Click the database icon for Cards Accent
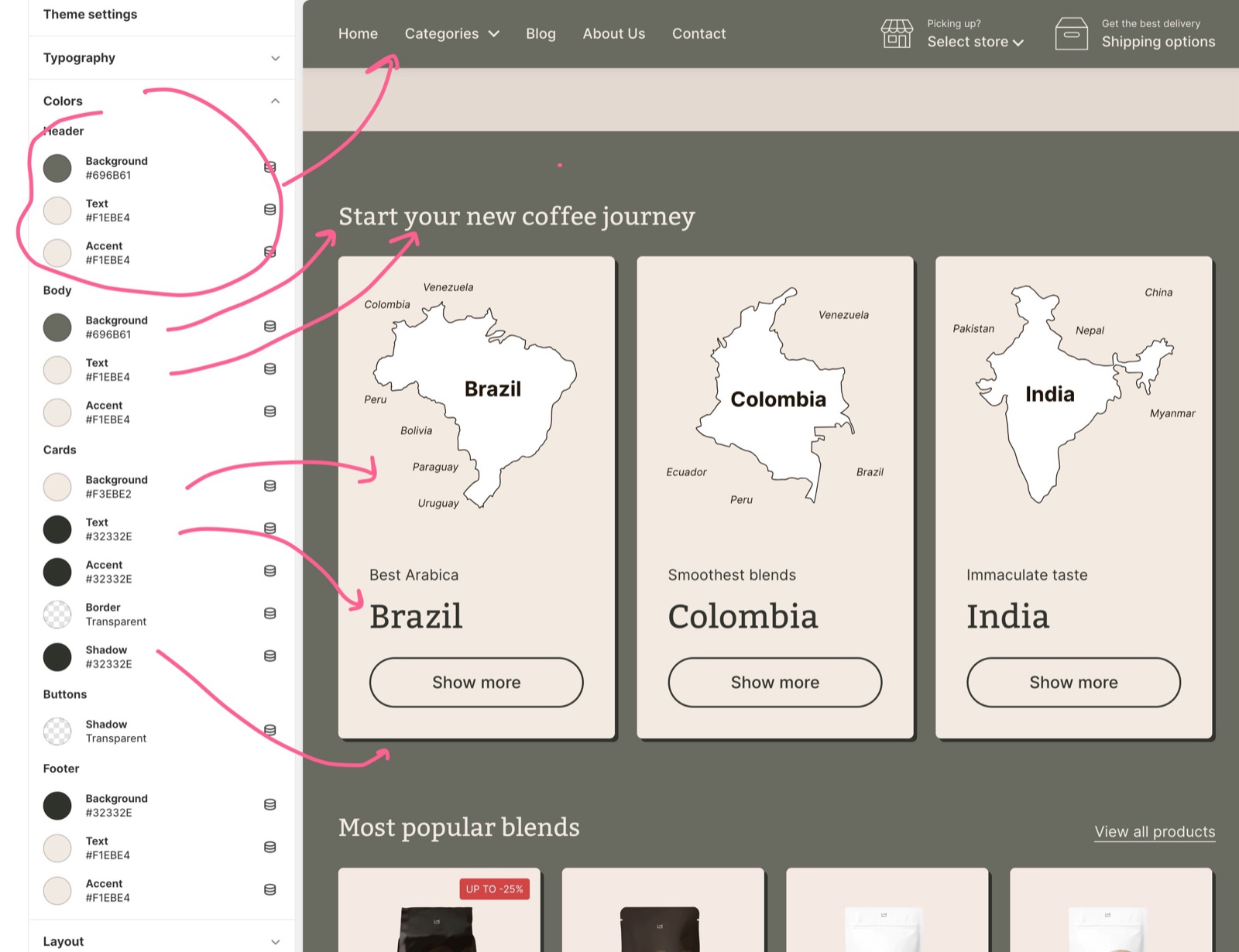 point(270,571)
